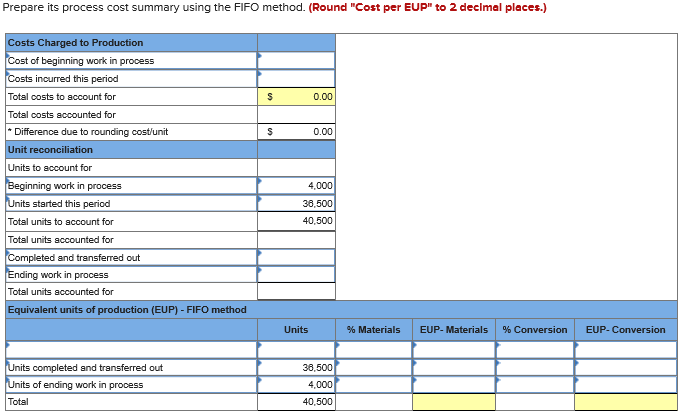The image size is (681, 411).
Task: Click EUP- Conversion for units of ending work in process
Action: point(626,384)
